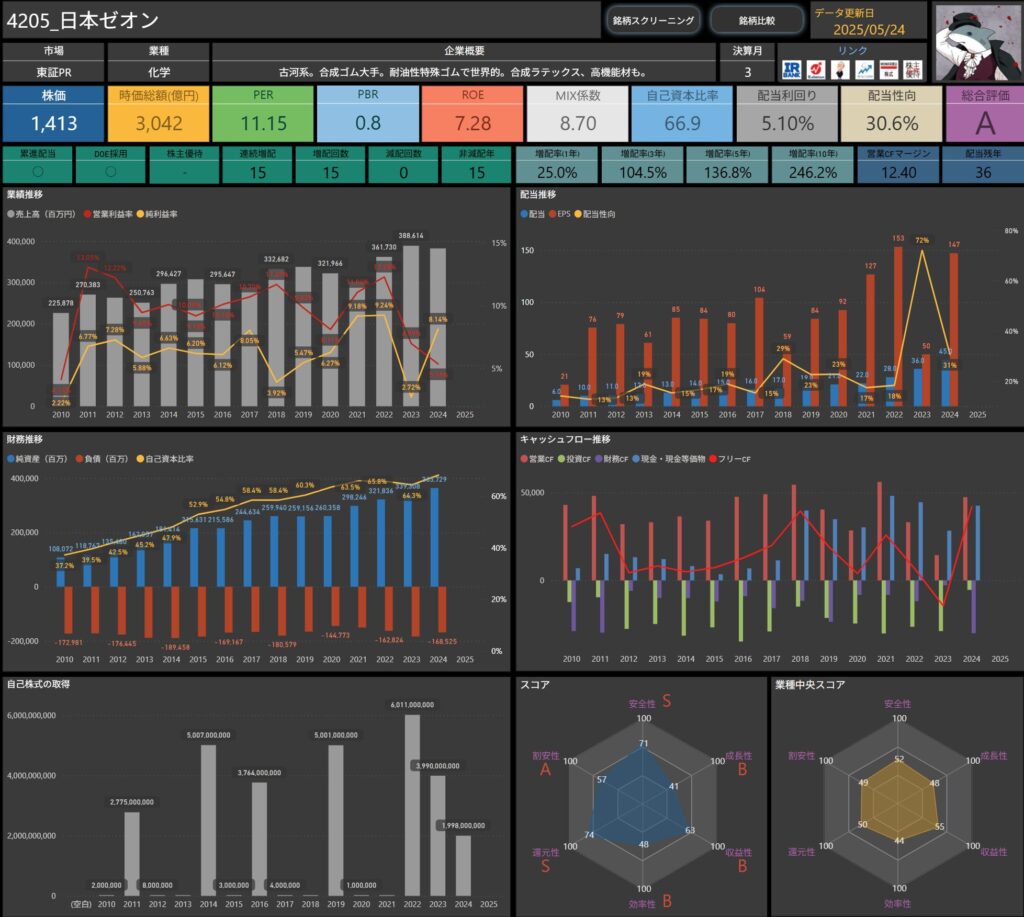The width and height of the screenshot is (1024, 917).
Task: Select the 現金・現金等価物 legend entry
Action: [669, 459]
